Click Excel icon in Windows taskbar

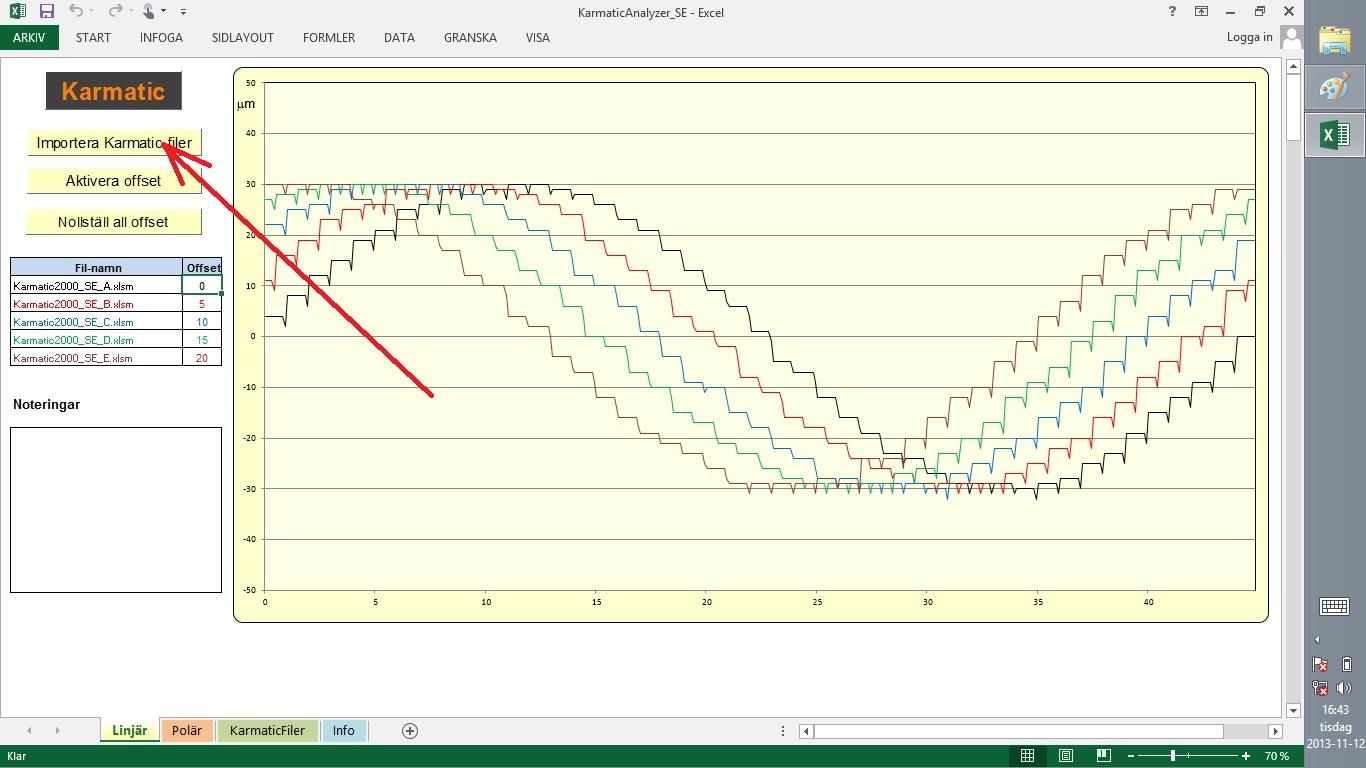tap(1335, 135)
